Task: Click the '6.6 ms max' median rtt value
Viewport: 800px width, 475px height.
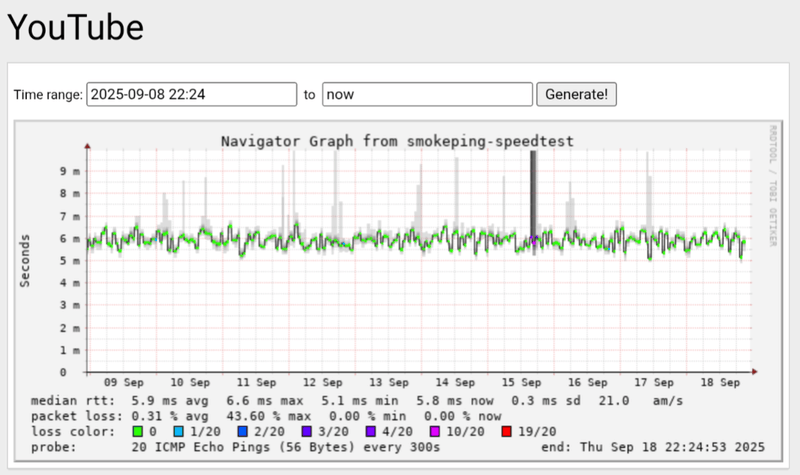Action: (x=265, y=401)
